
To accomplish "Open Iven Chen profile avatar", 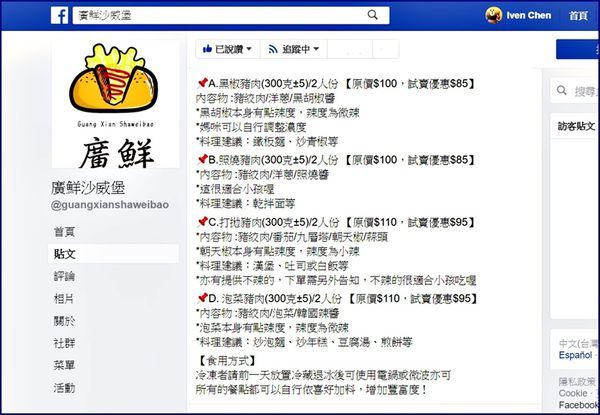I will (x=494, y=15).
